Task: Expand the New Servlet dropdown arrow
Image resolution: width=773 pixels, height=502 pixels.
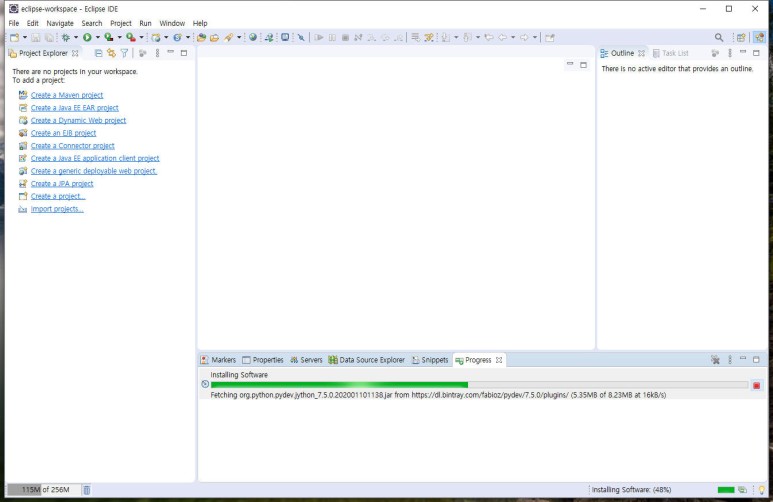Action: pyautogui.click(x=187, y=37)
